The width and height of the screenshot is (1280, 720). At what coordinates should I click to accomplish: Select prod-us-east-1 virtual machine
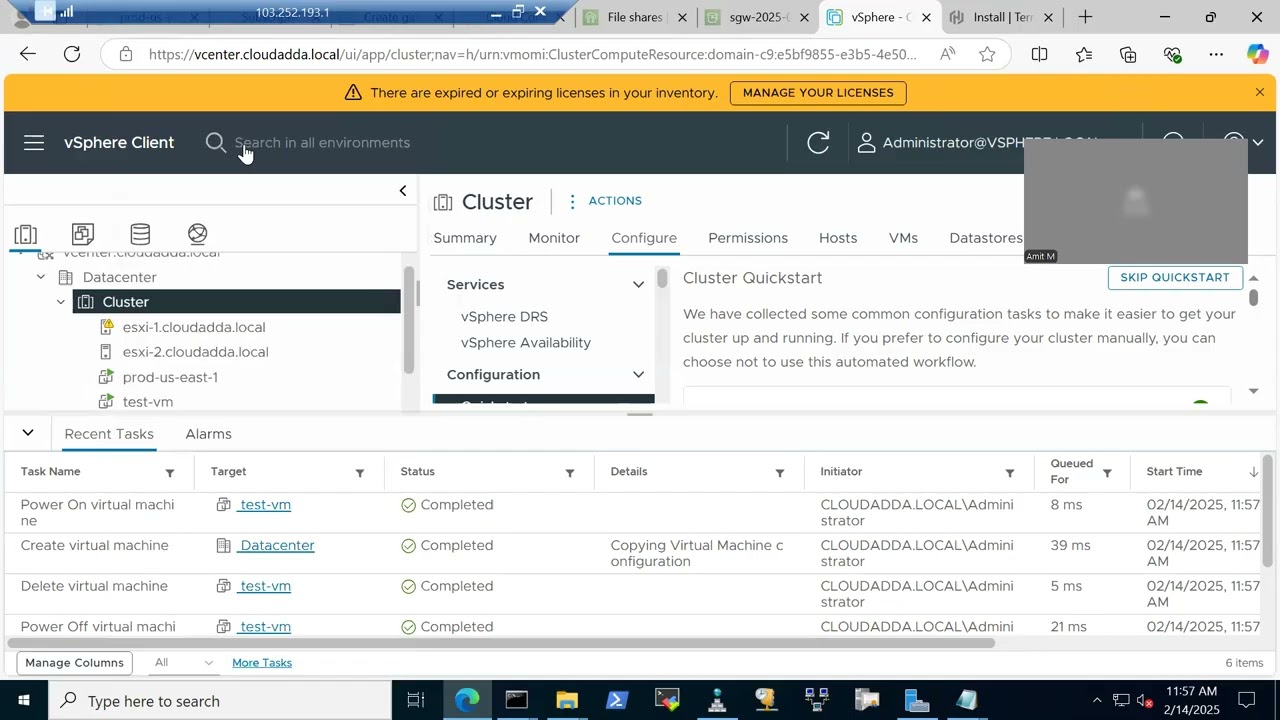[x=170, y=377]
